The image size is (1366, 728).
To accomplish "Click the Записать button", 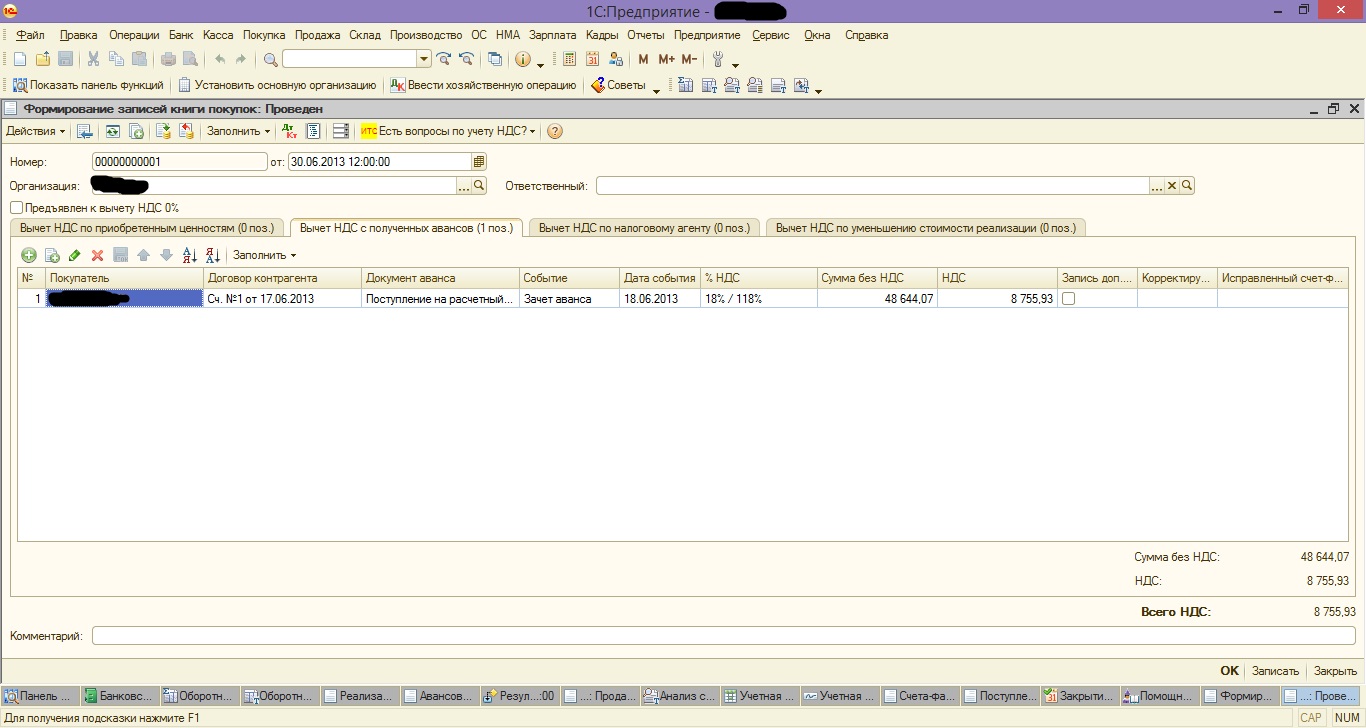I will pyautogui.click(x=1275, y=671).
